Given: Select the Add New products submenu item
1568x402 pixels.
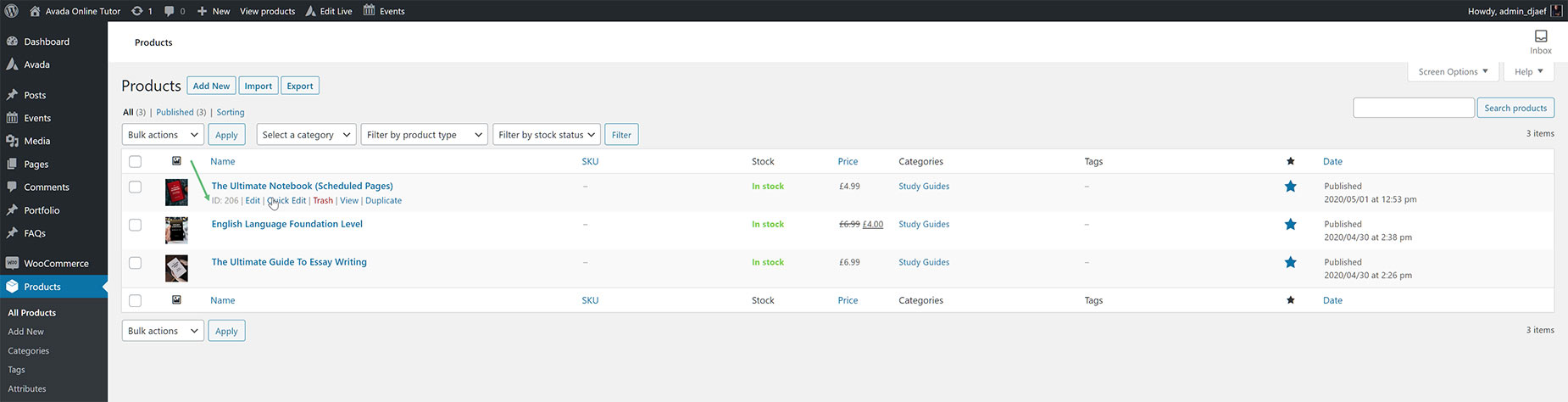Looking at the screenshot, I should point(25,332).
